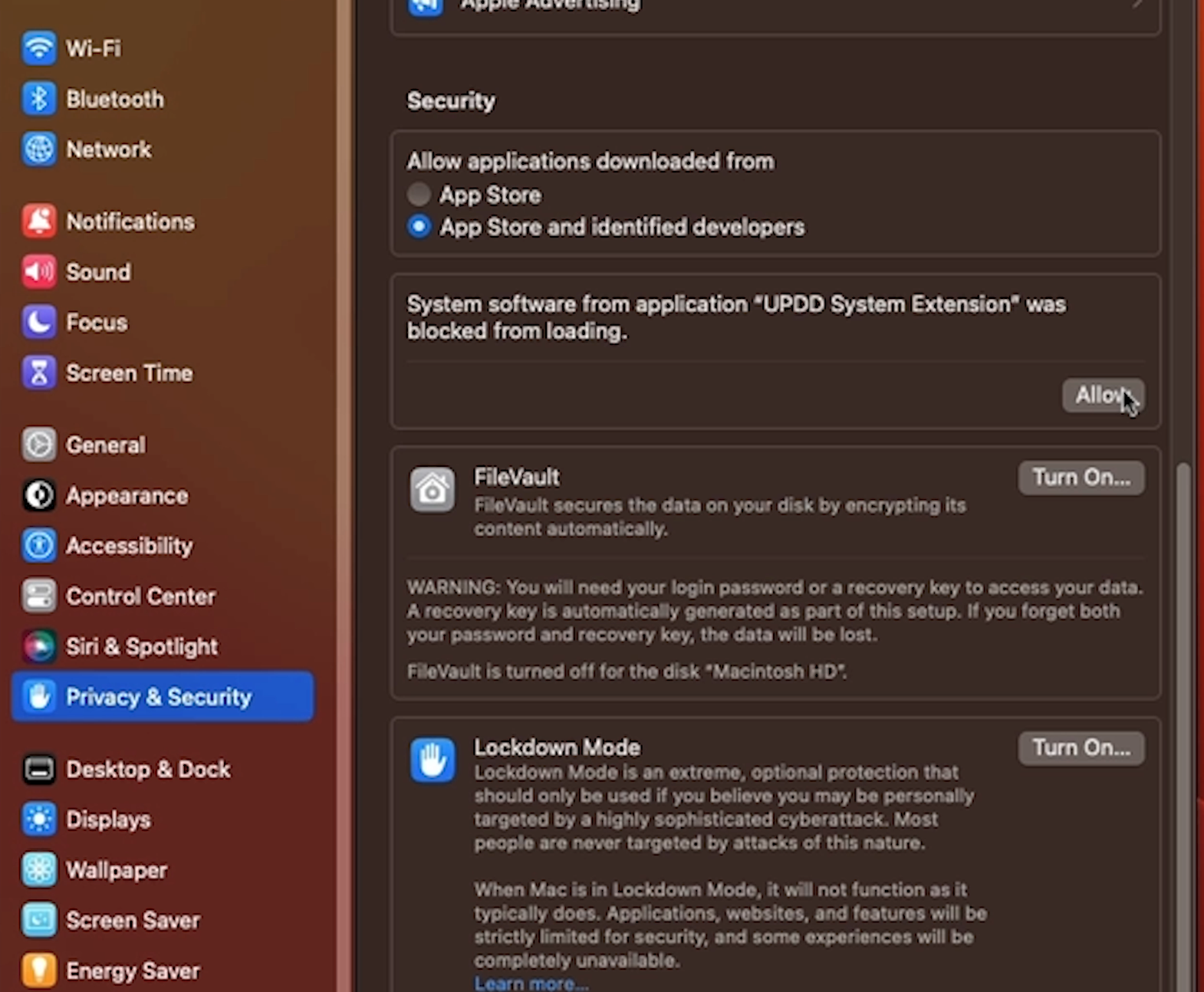Click the Sound speaker icon
Viewport: 1204px width, 992px height.
point(39,272)
